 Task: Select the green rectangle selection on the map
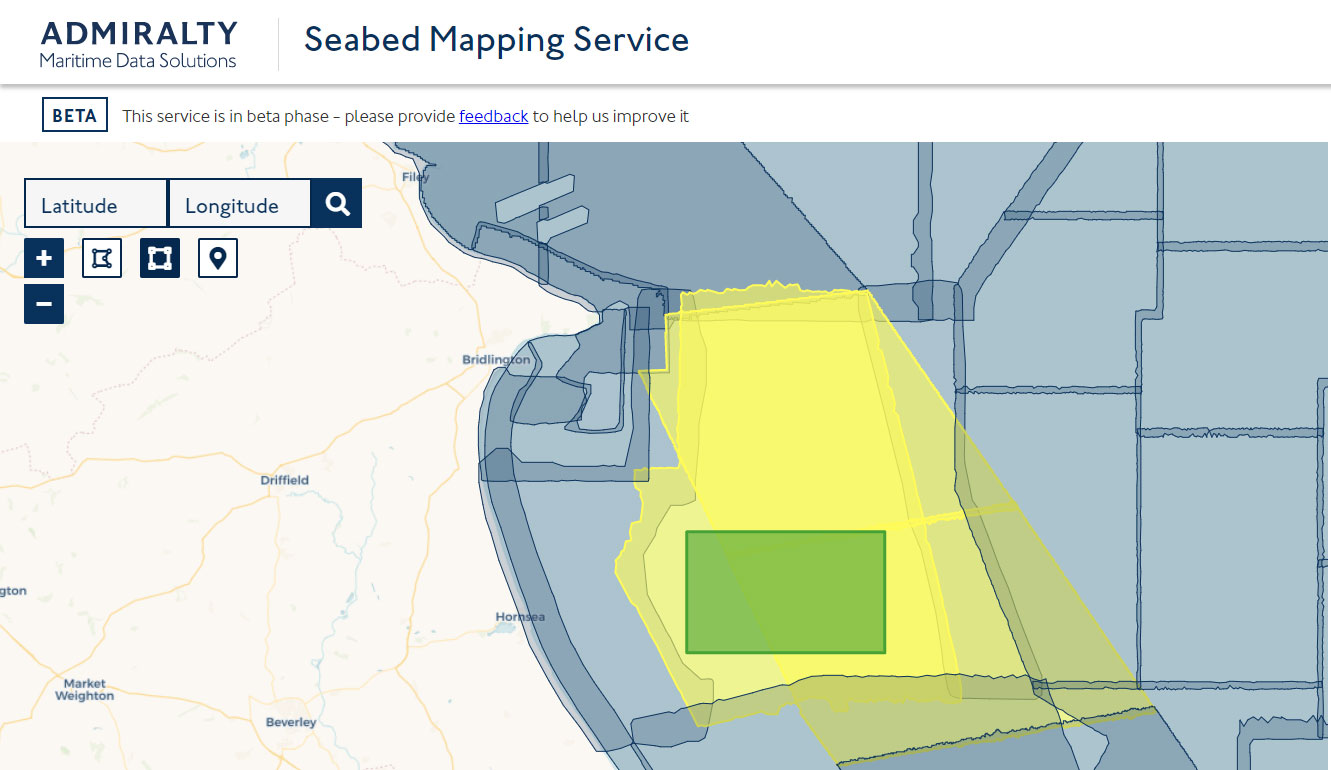[785, 591]
